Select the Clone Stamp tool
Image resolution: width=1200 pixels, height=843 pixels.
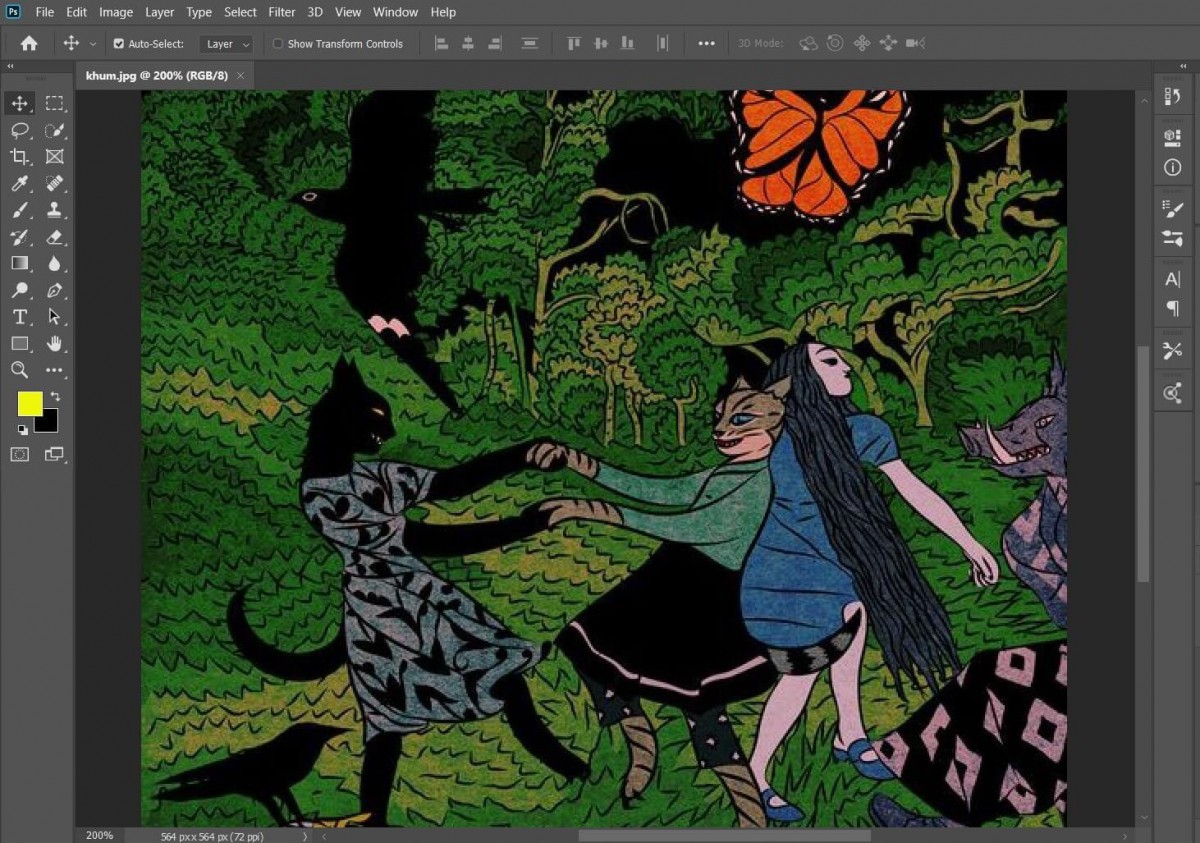(x=54, y=210)
